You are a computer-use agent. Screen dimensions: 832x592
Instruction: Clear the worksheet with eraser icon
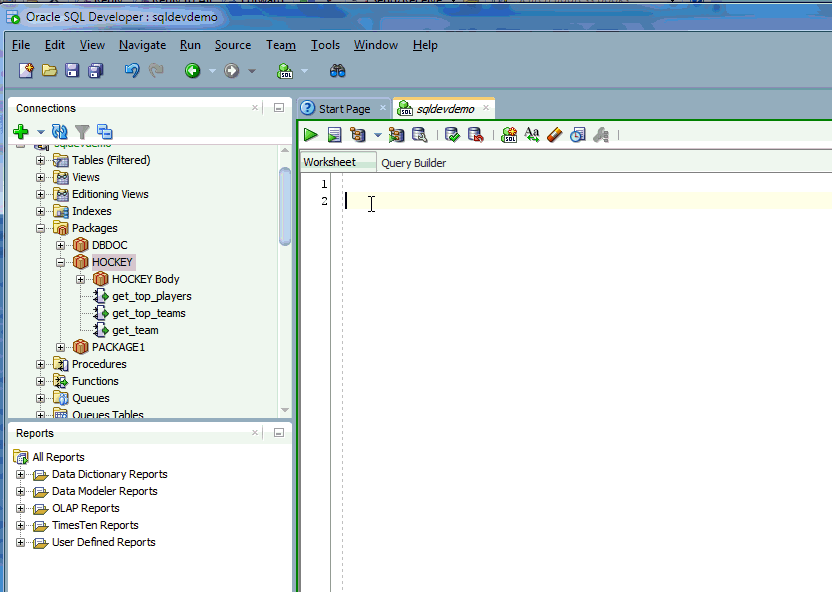[x=554, y=135]
